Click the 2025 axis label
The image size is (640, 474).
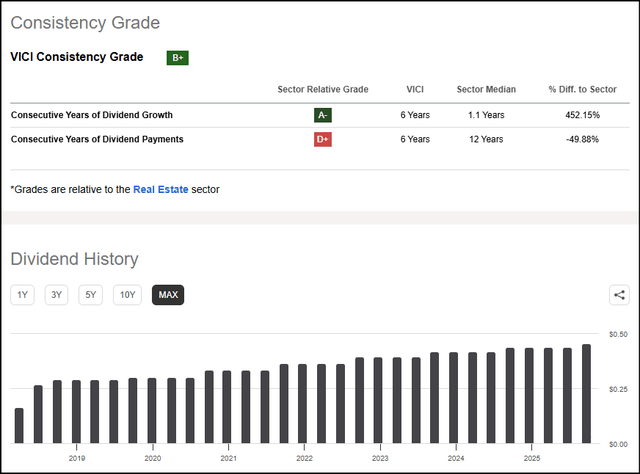(x=532, y=458)
